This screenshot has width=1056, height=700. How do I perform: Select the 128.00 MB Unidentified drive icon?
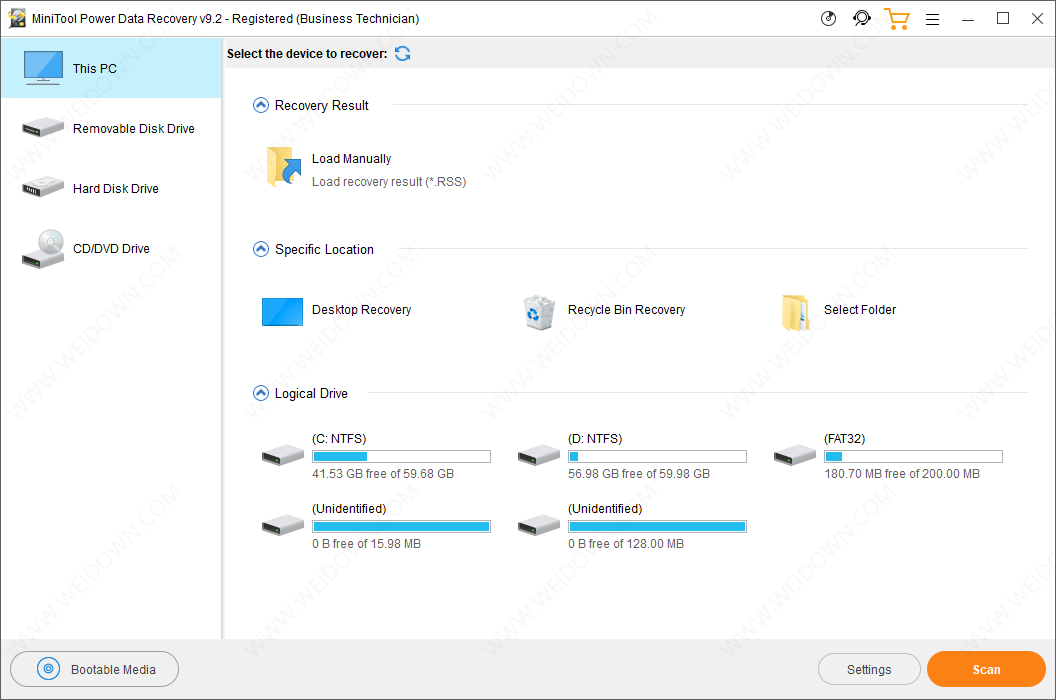click(539, 526)
